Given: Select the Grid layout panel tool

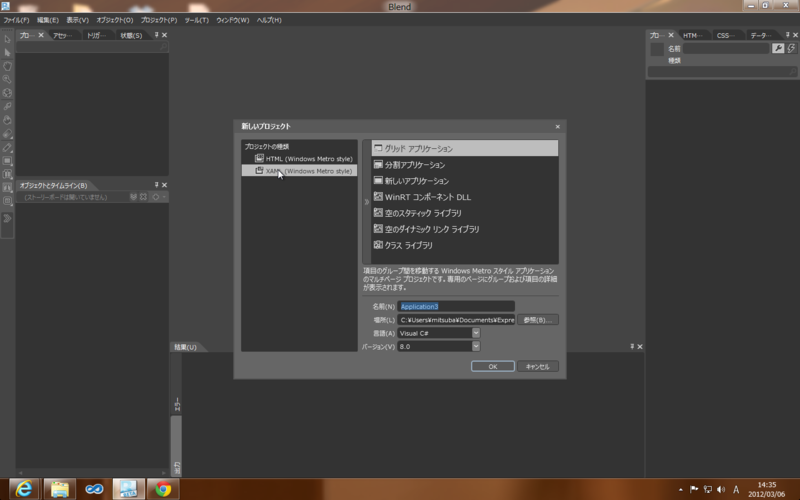Looking at the screenshot, I should click(x=7, y=174).
